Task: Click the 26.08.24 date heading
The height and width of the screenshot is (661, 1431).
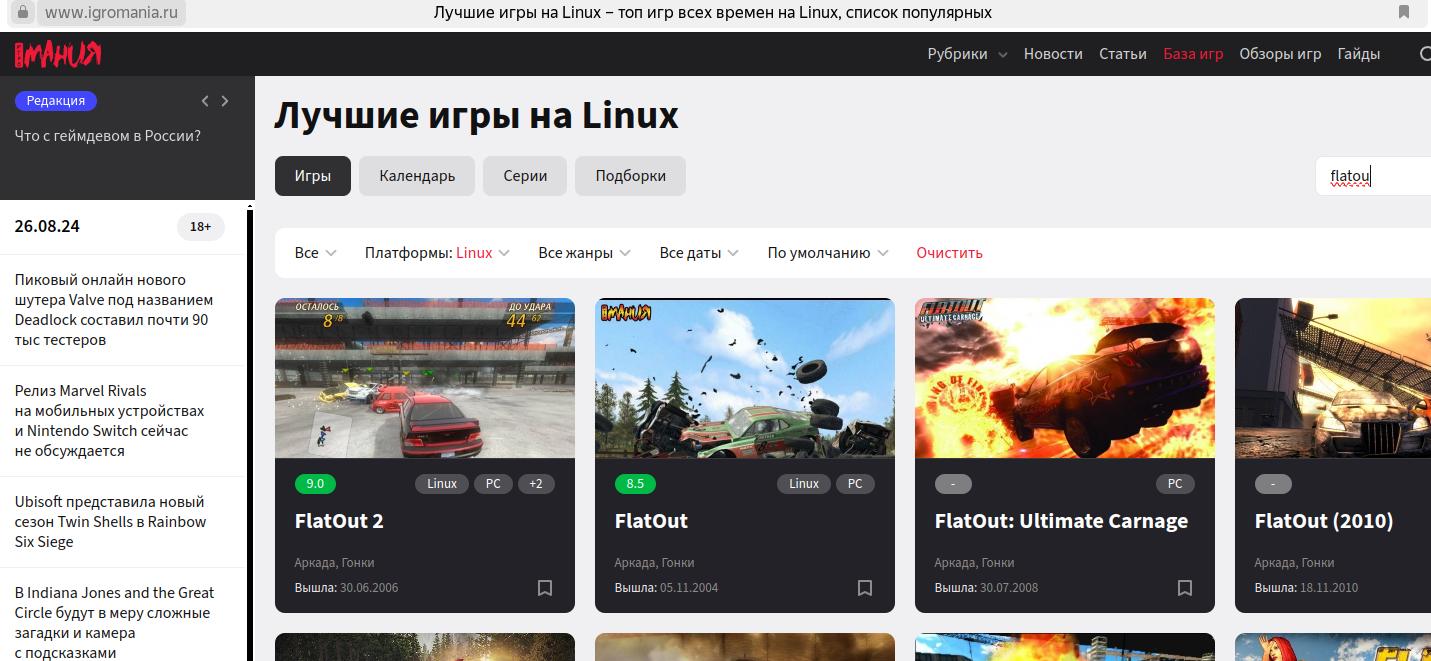Action: click(47, 227)
